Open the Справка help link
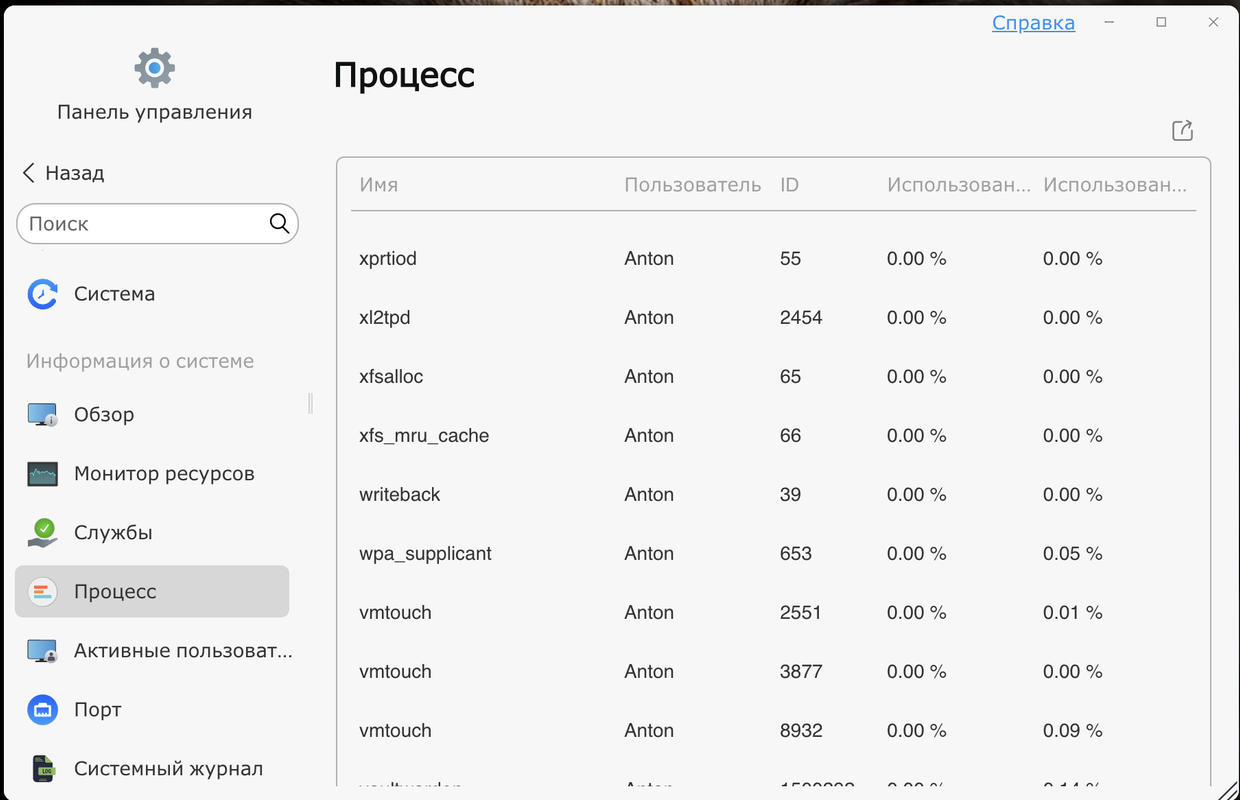This screenshot has height=800, width=1240. tap(1033, 22)
